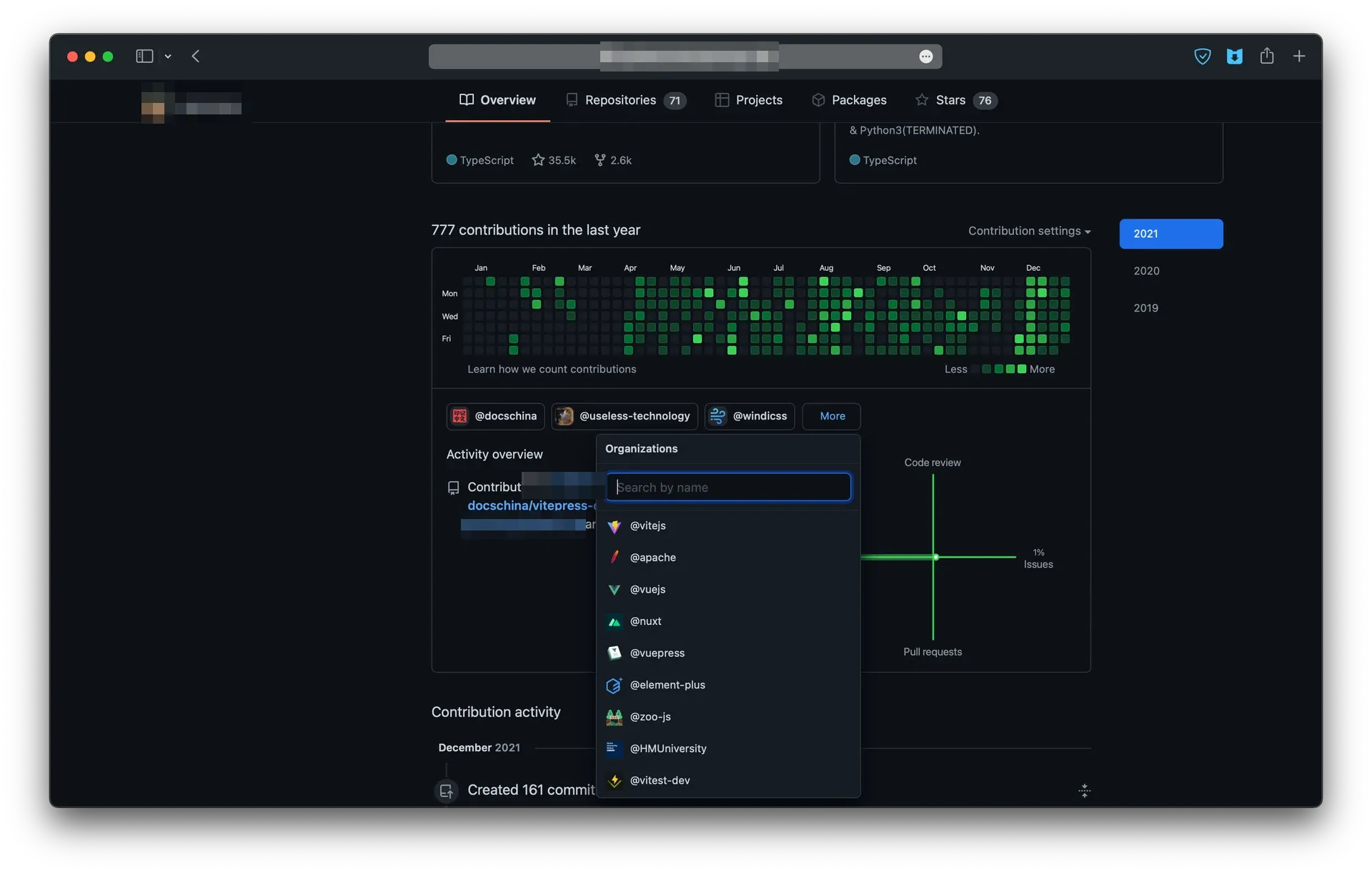The image size is (1372, 873).
Task: Open the 35.5k stargazers link
Action: click(x=554, y=160)
